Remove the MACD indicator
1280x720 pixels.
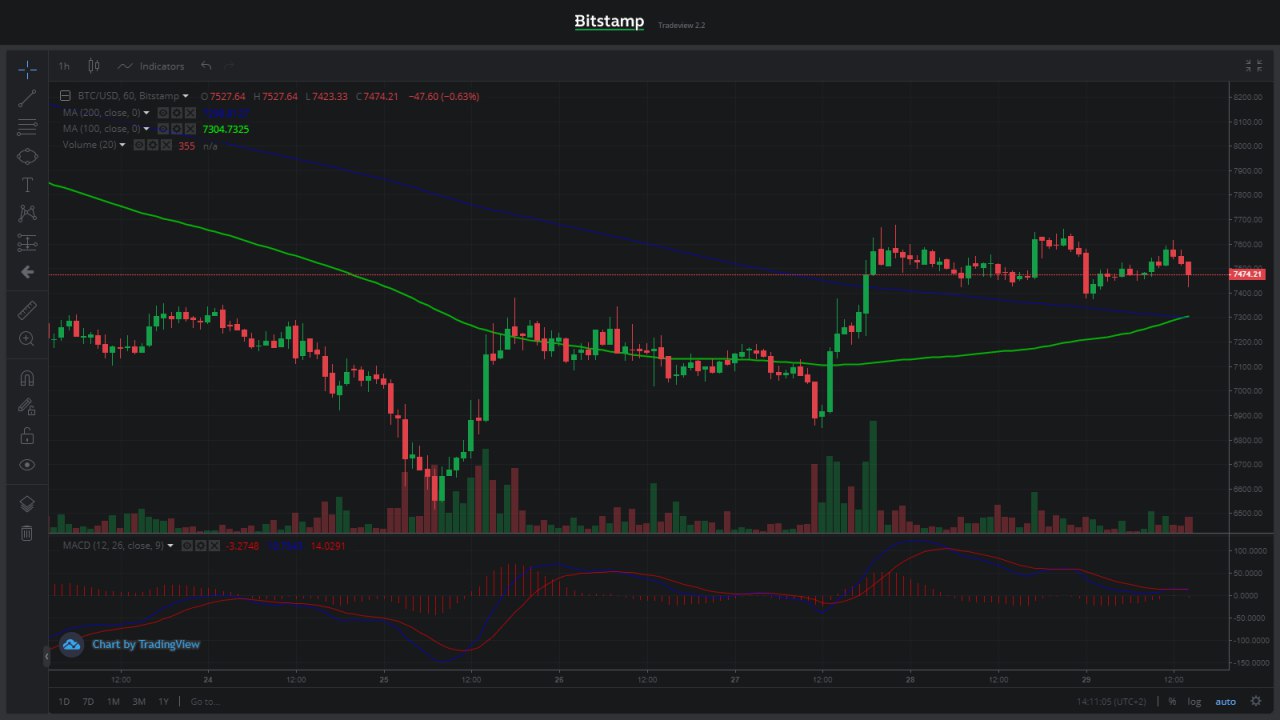[214, 546]
